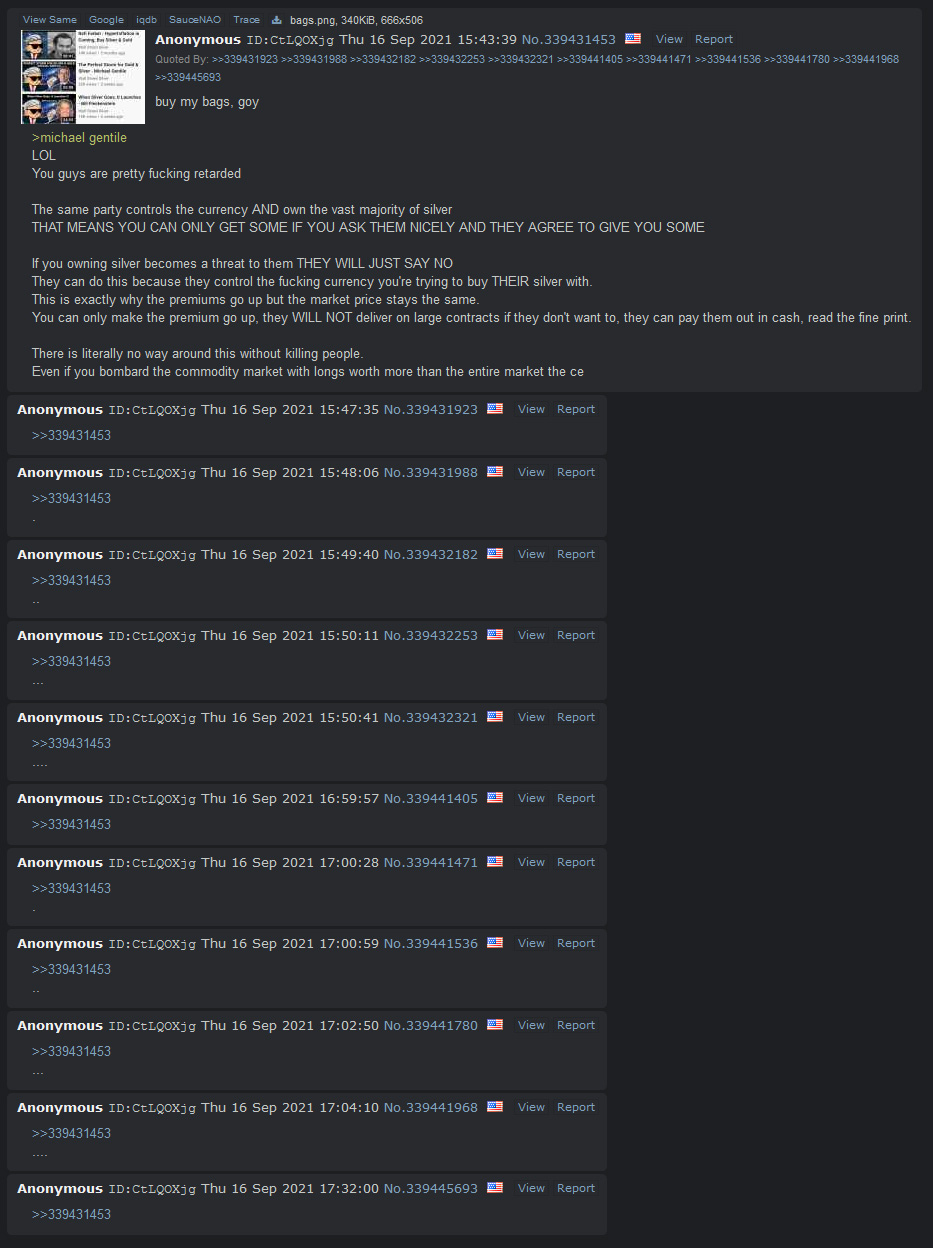The height and width of the screenshot is (1248, 933).
Task: Open quoted-by link >>339441780 in first post
Action: click(x=796, y=59)
